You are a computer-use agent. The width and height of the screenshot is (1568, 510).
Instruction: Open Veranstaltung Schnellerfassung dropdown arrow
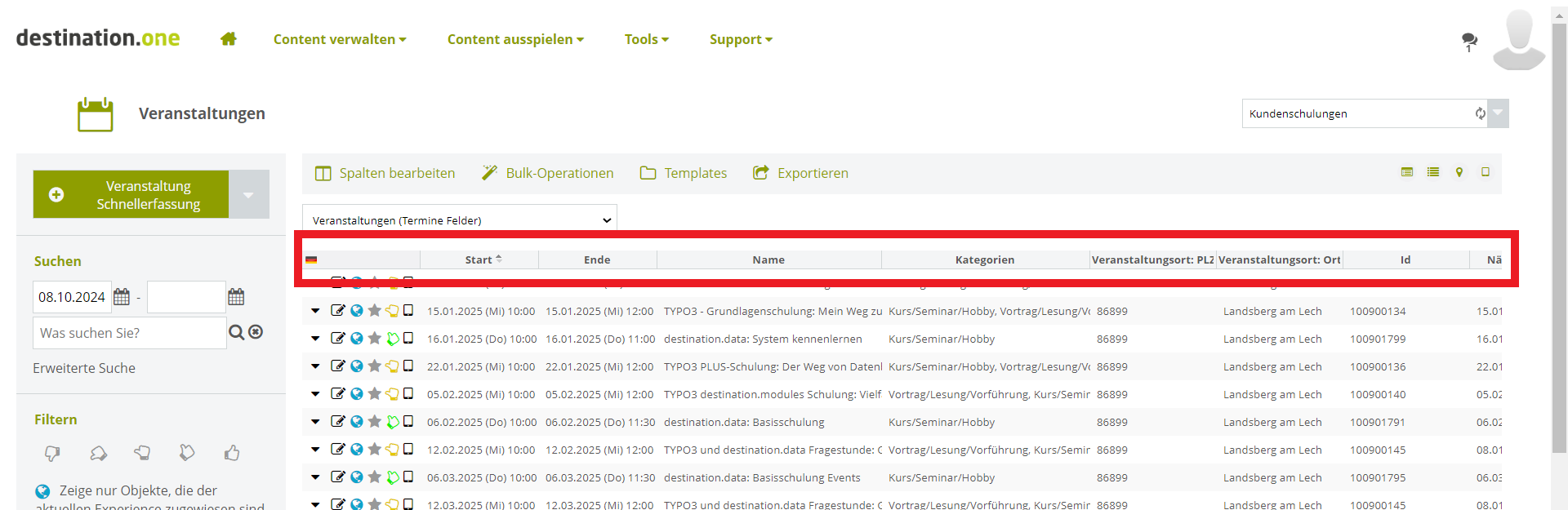pyautogui.click(x=249, y=194)
